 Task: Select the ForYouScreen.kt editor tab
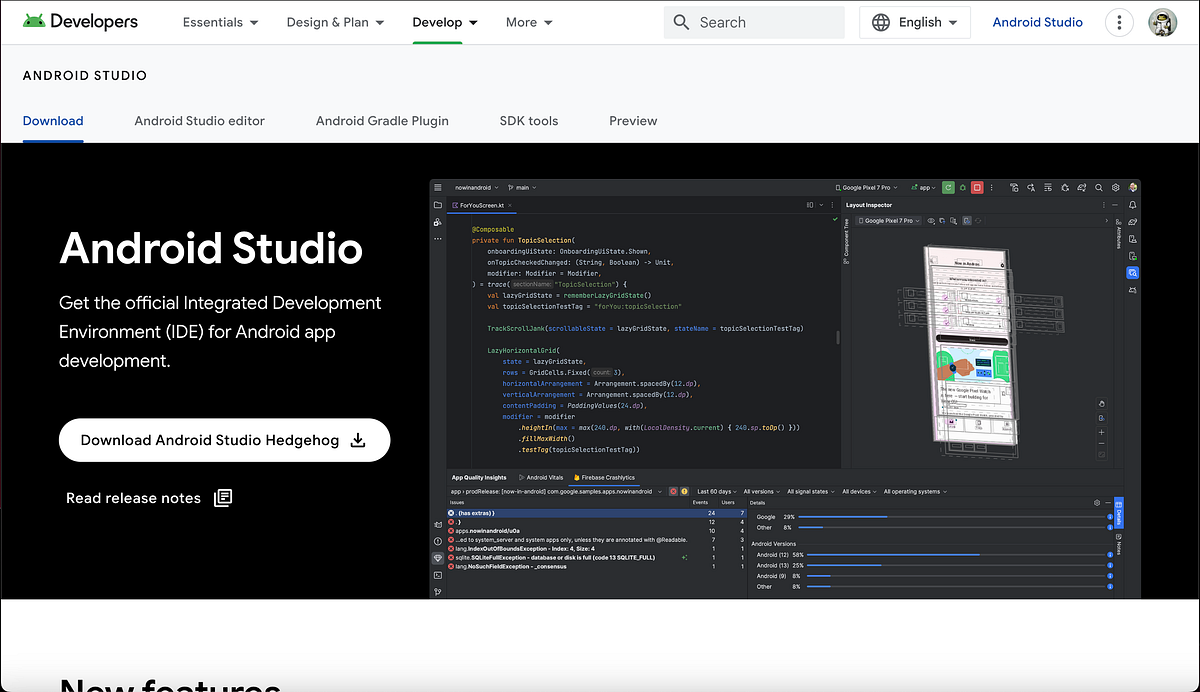tap(484, 205)
